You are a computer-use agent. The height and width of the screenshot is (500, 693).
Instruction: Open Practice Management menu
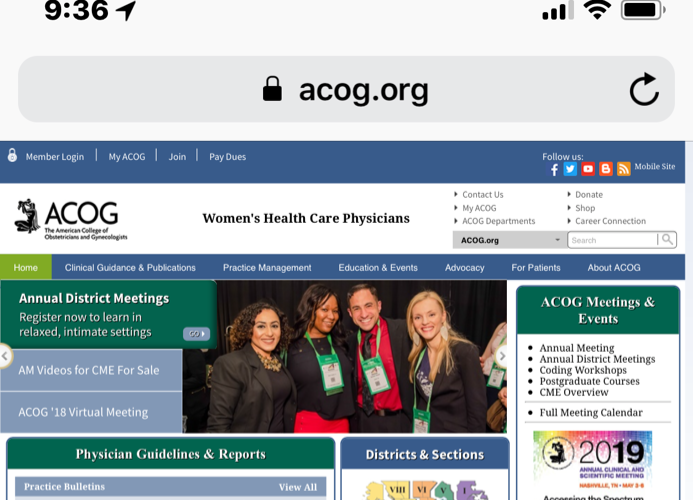267,267
